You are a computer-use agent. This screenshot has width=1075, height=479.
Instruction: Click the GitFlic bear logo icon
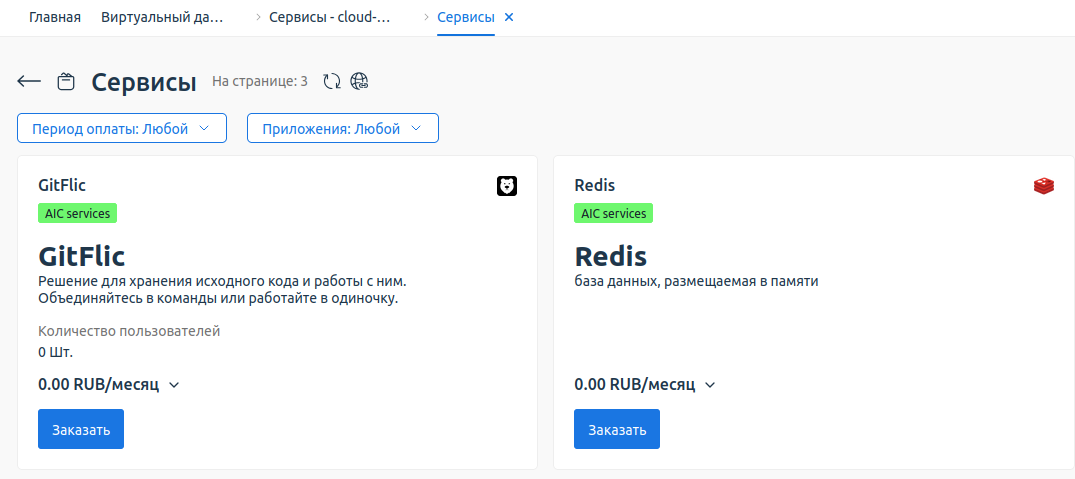click(x=507, y=186)
